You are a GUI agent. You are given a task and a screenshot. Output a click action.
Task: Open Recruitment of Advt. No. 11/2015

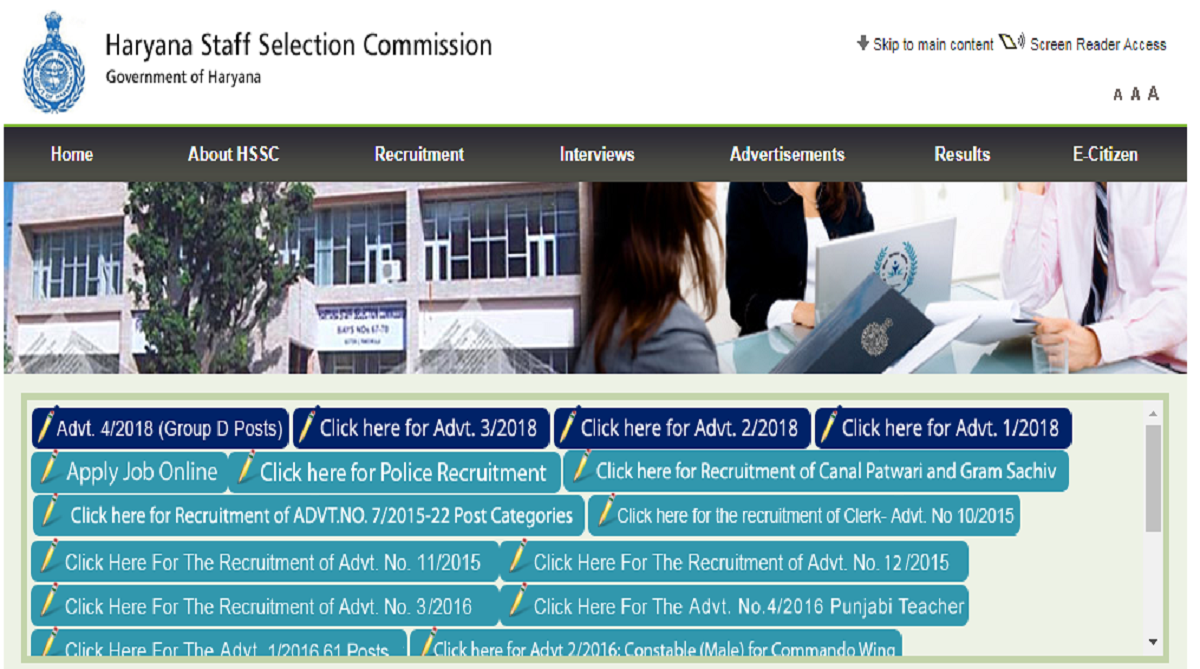(x=264, y=561)
